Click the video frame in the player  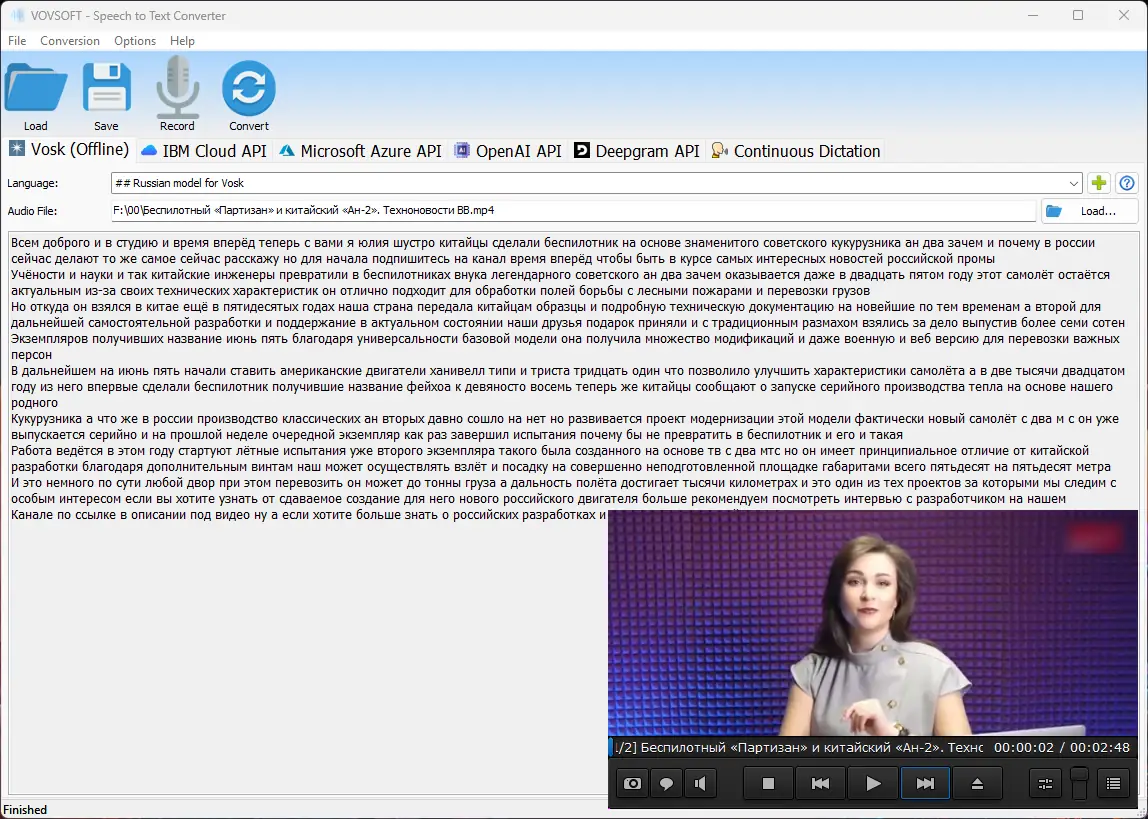[x=873, y=623]
